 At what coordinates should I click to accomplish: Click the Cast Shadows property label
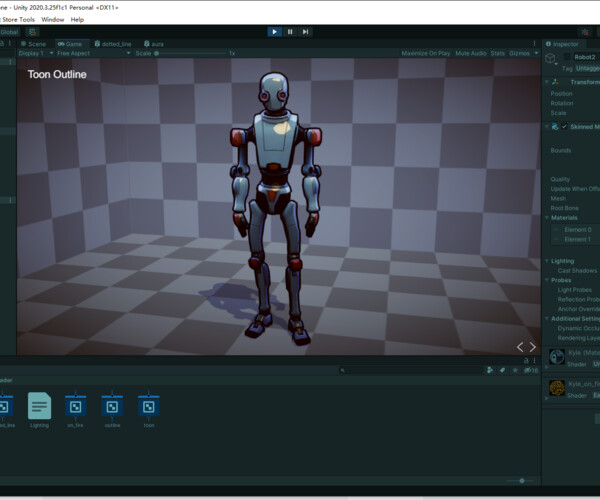(577, 270)
